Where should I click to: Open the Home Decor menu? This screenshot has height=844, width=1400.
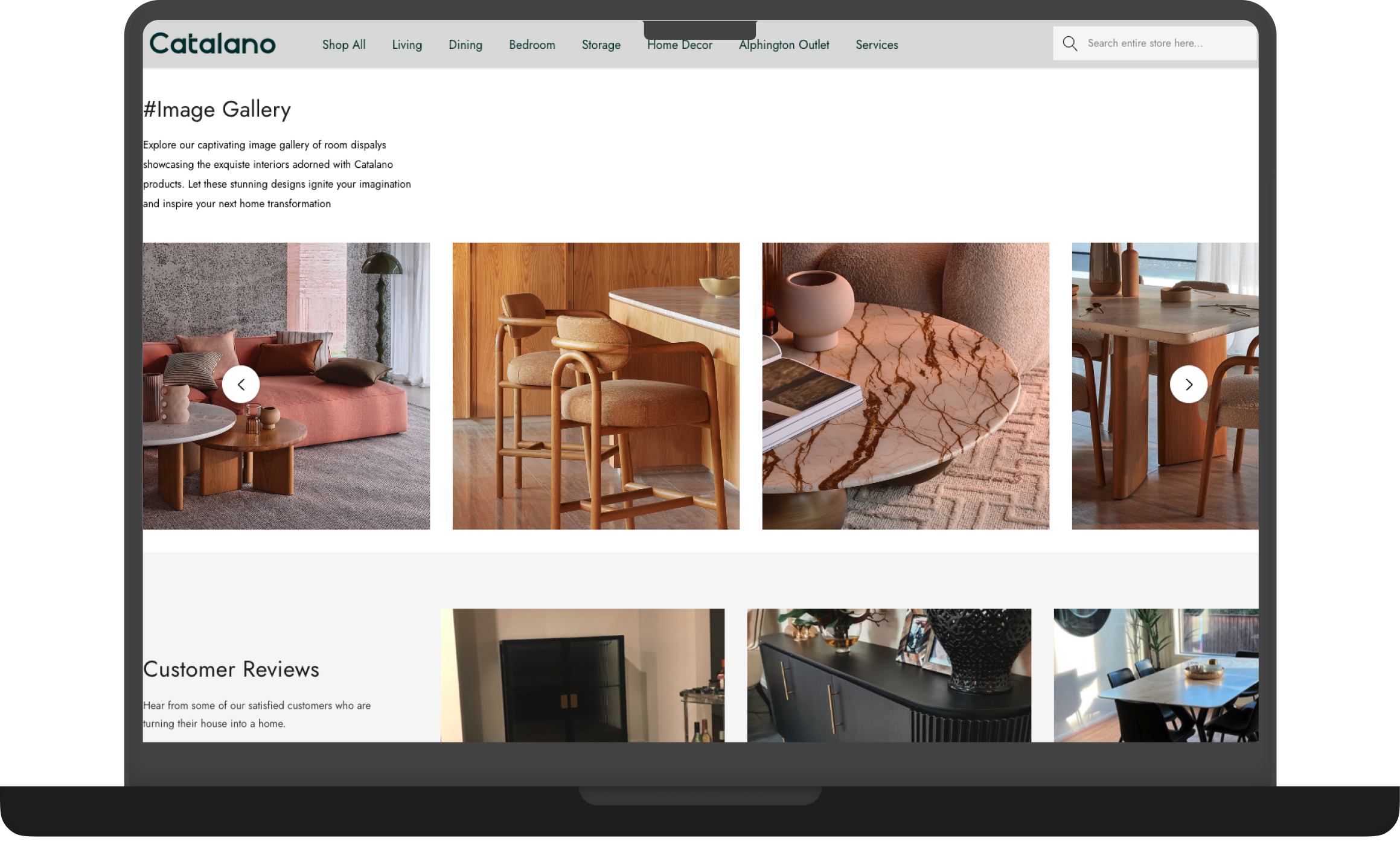679,45
